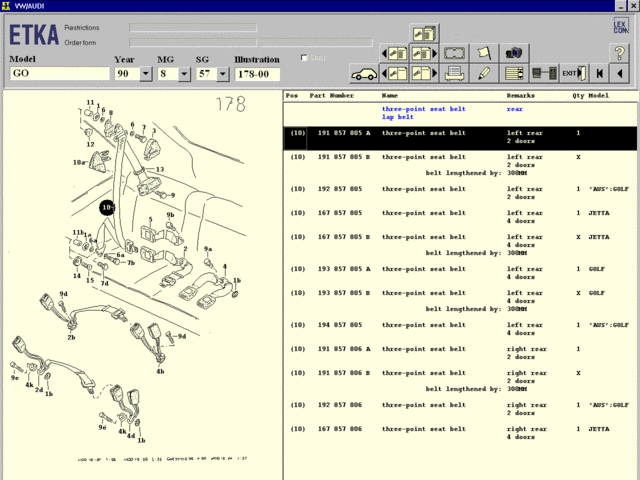Click handwritten 178 illustration number
640x480 pixels.
coord(231,104)
